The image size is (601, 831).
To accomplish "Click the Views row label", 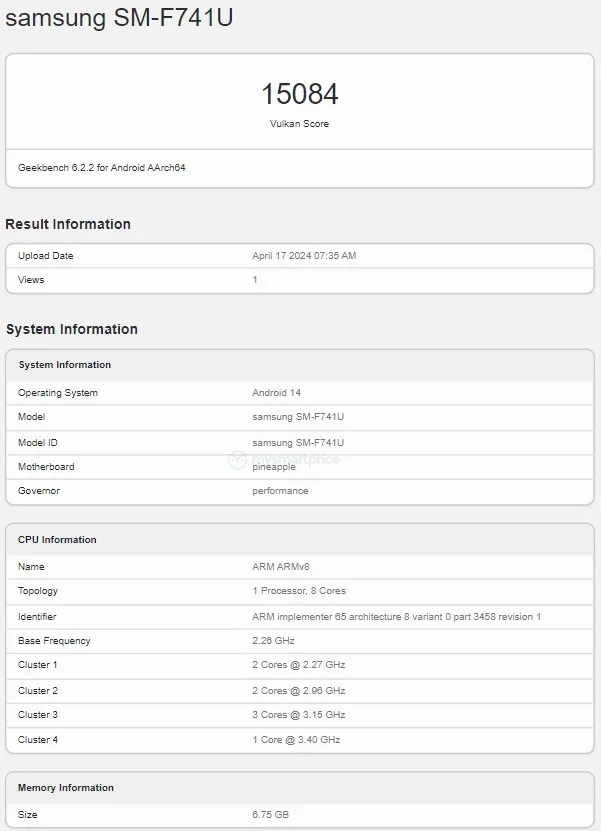I will click(x=31, y=280).
